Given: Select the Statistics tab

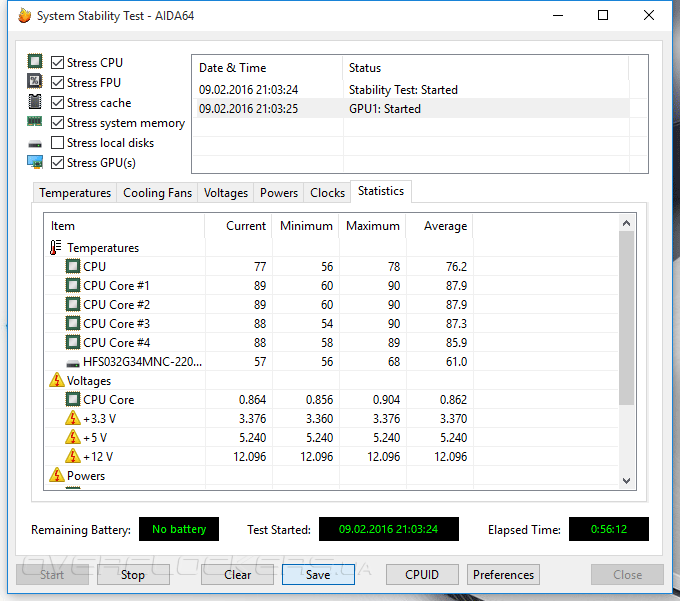Looking at the screenshot, I should coord(381,191).
